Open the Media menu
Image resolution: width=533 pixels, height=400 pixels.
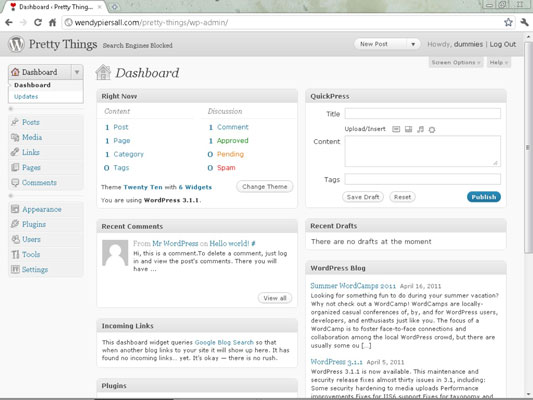point(32,137)
